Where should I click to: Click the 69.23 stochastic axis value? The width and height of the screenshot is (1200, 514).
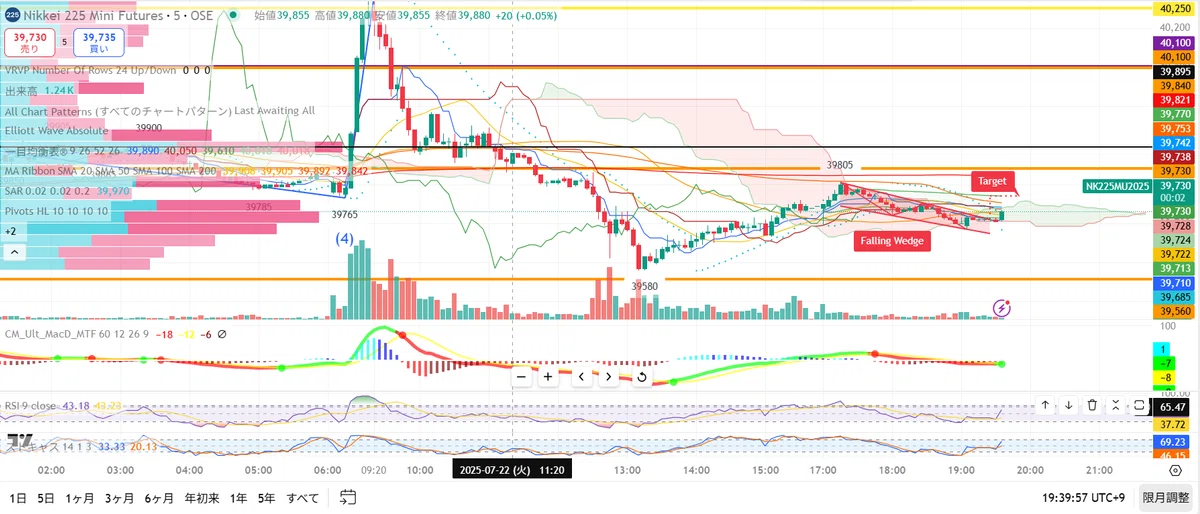click(x=1174, y=440)
